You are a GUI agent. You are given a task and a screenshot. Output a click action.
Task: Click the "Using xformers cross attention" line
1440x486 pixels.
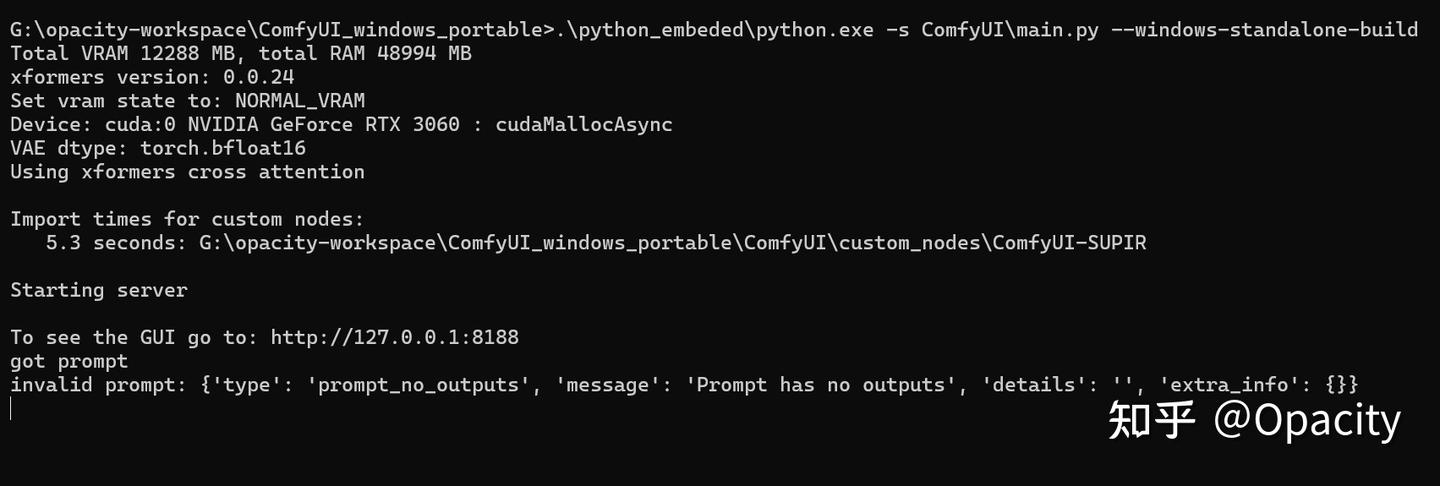pos(187,172)
